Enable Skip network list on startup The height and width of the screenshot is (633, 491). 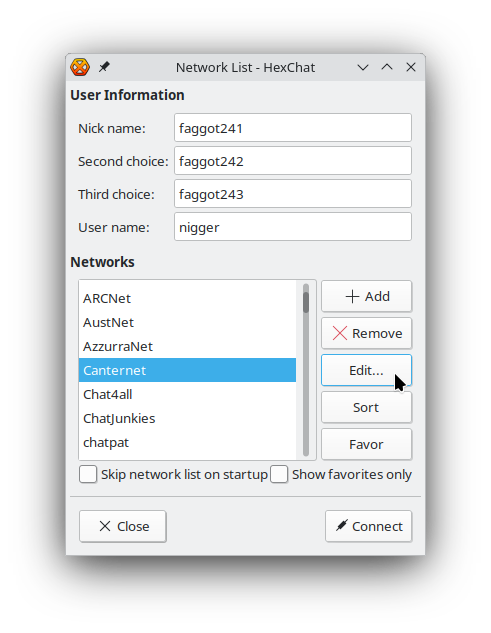coord(88,474)
